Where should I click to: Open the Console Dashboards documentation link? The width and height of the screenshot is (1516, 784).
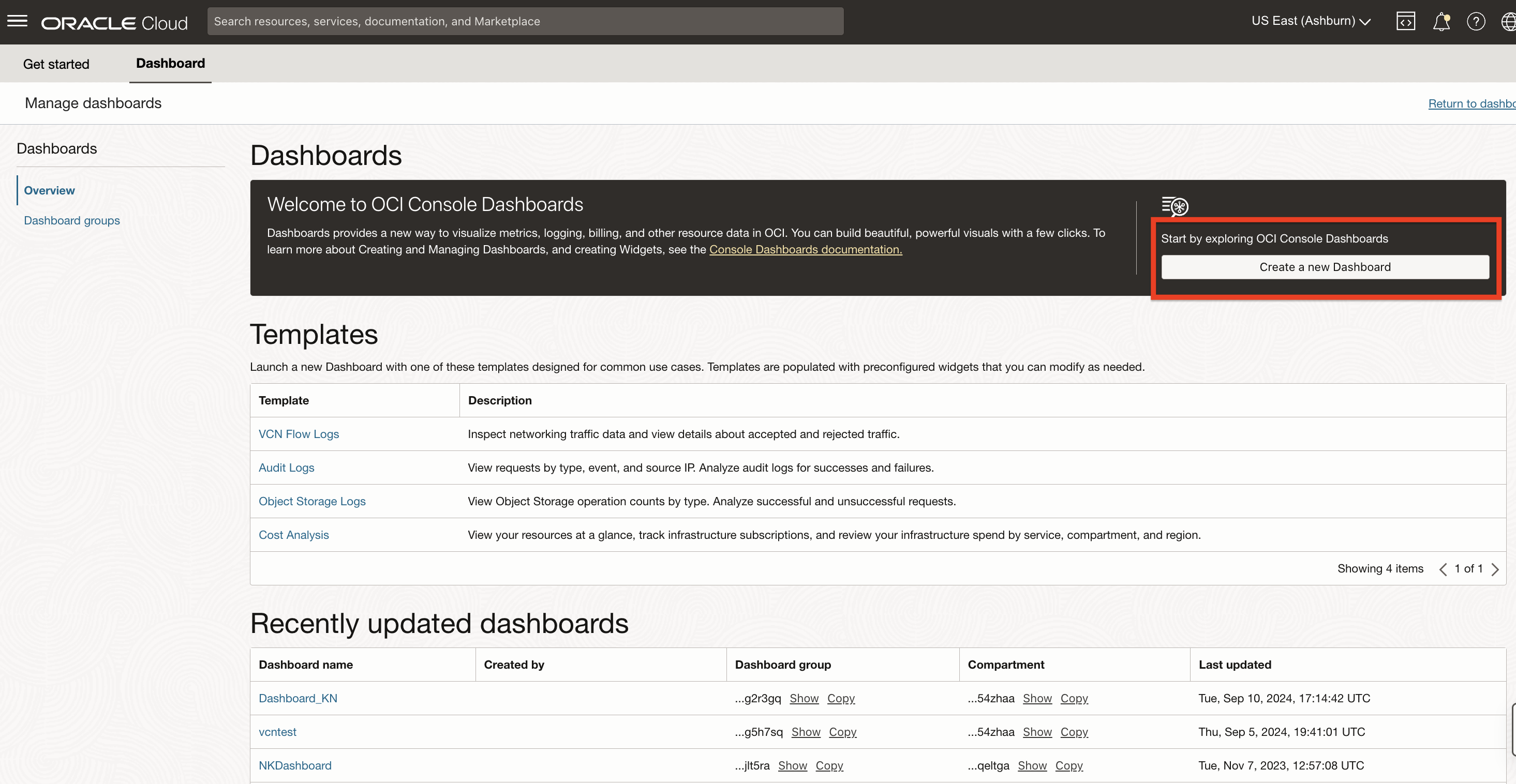pyautogui.click(x=806, y=249)
